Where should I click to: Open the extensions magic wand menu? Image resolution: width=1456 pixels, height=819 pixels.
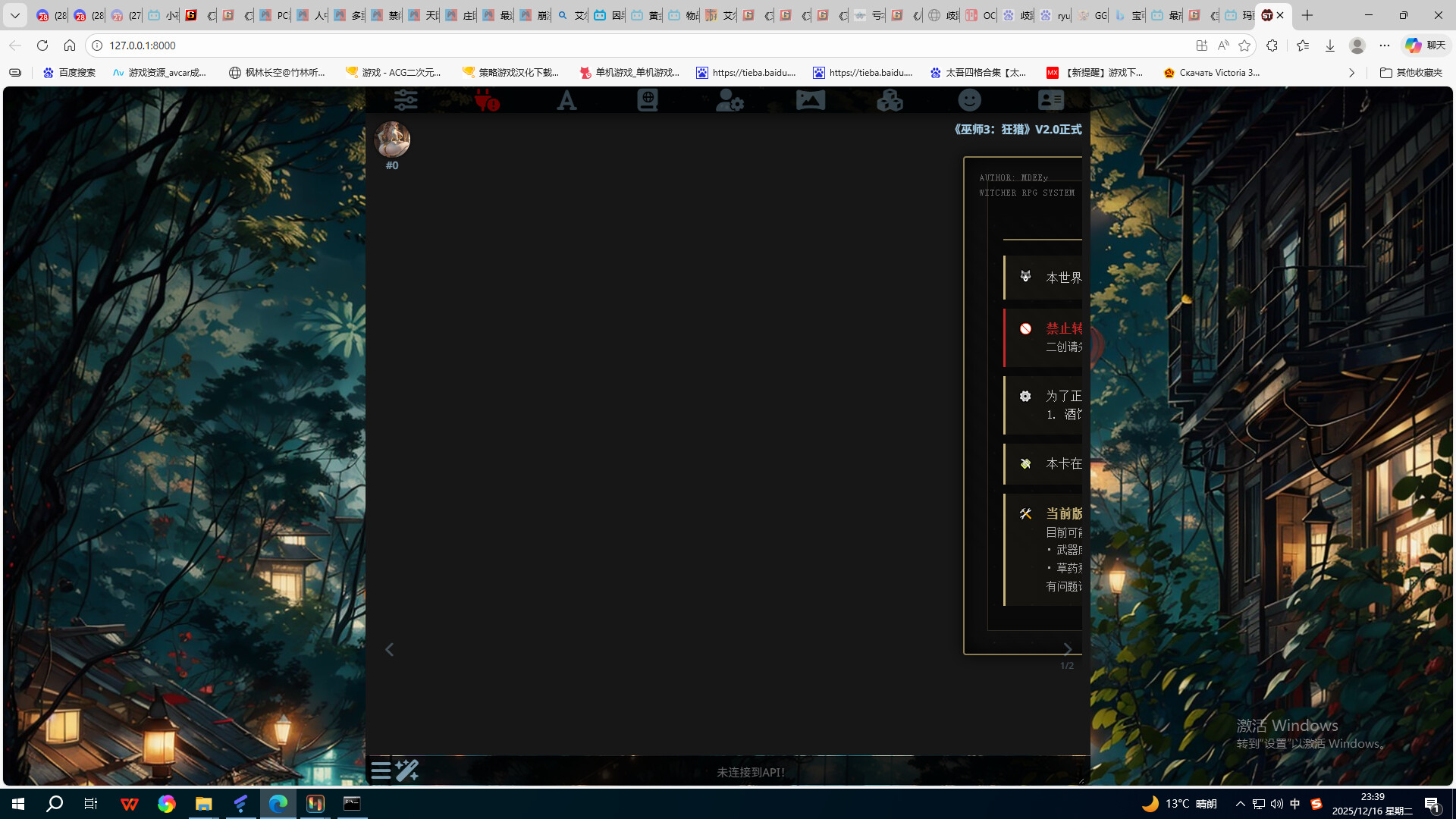pyautogui.click(x=407, y=770)
